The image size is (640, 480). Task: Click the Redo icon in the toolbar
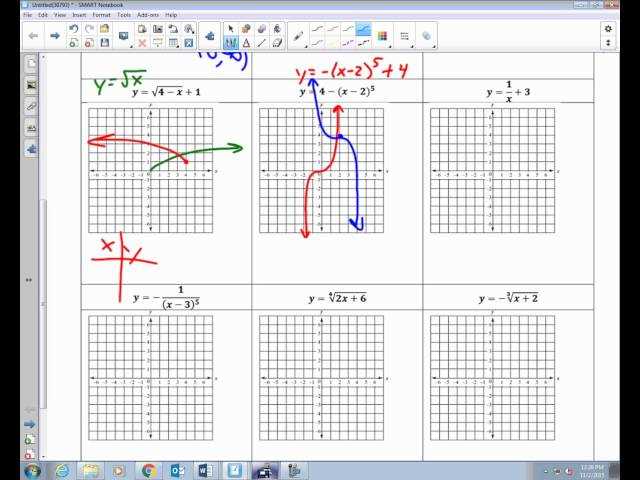tap(89, 29)
